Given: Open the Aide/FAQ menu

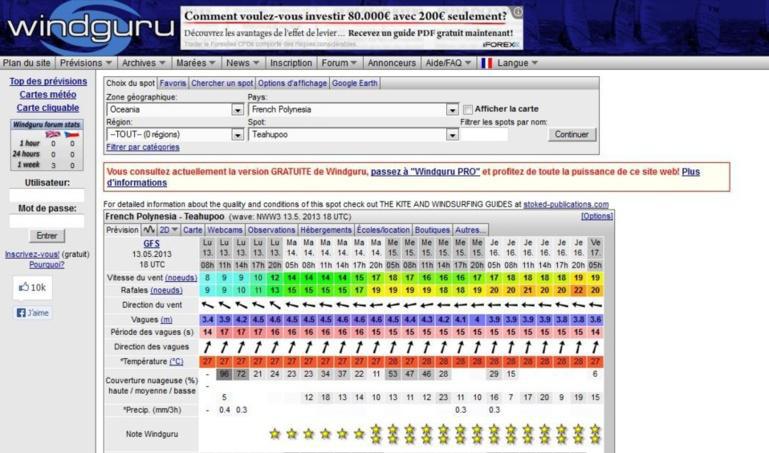Looking at the screenshot, I should pyautogui.click(x=448, y=63).
